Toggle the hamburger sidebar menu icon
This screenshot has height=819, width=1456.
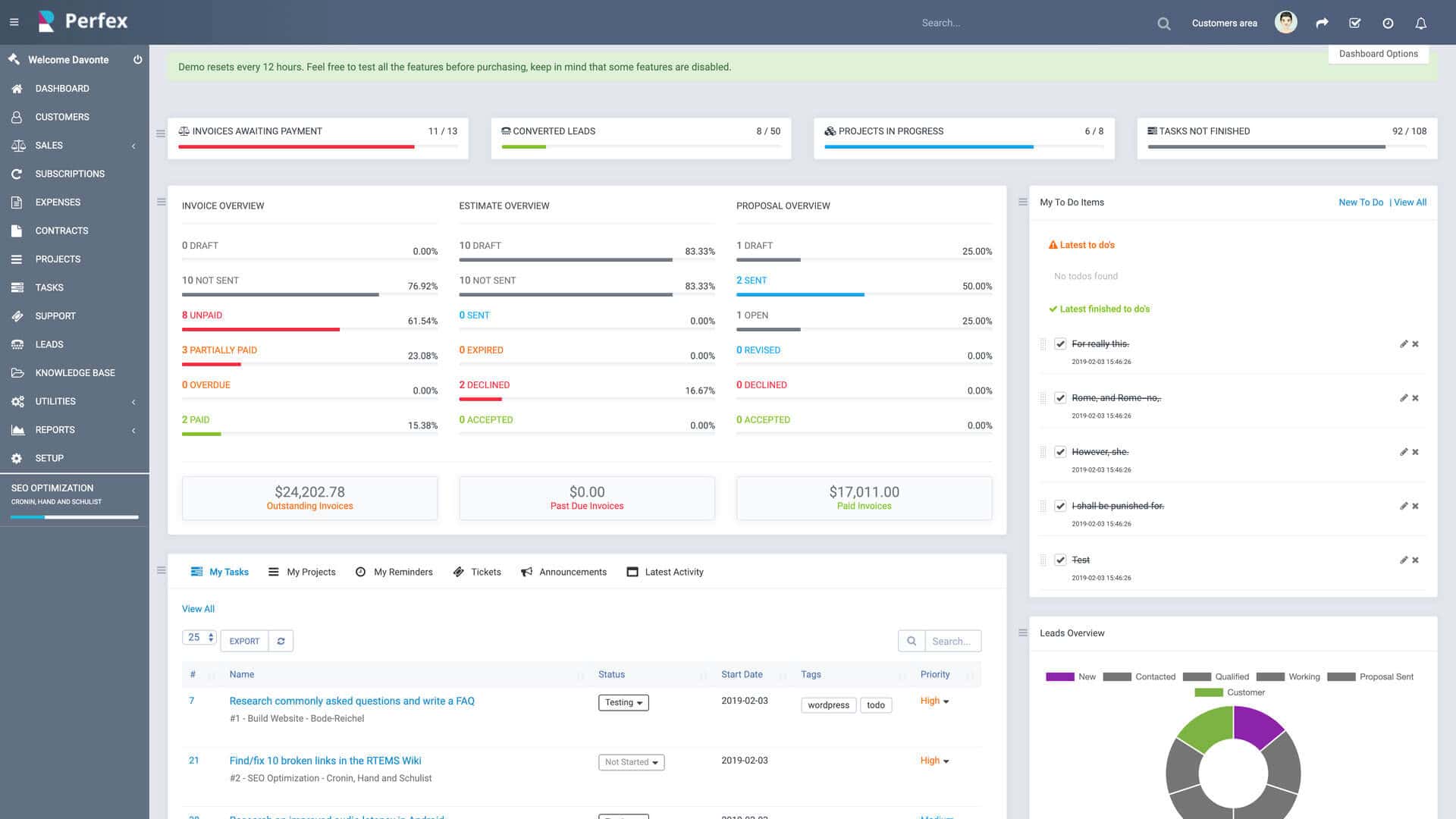[14, 22]
